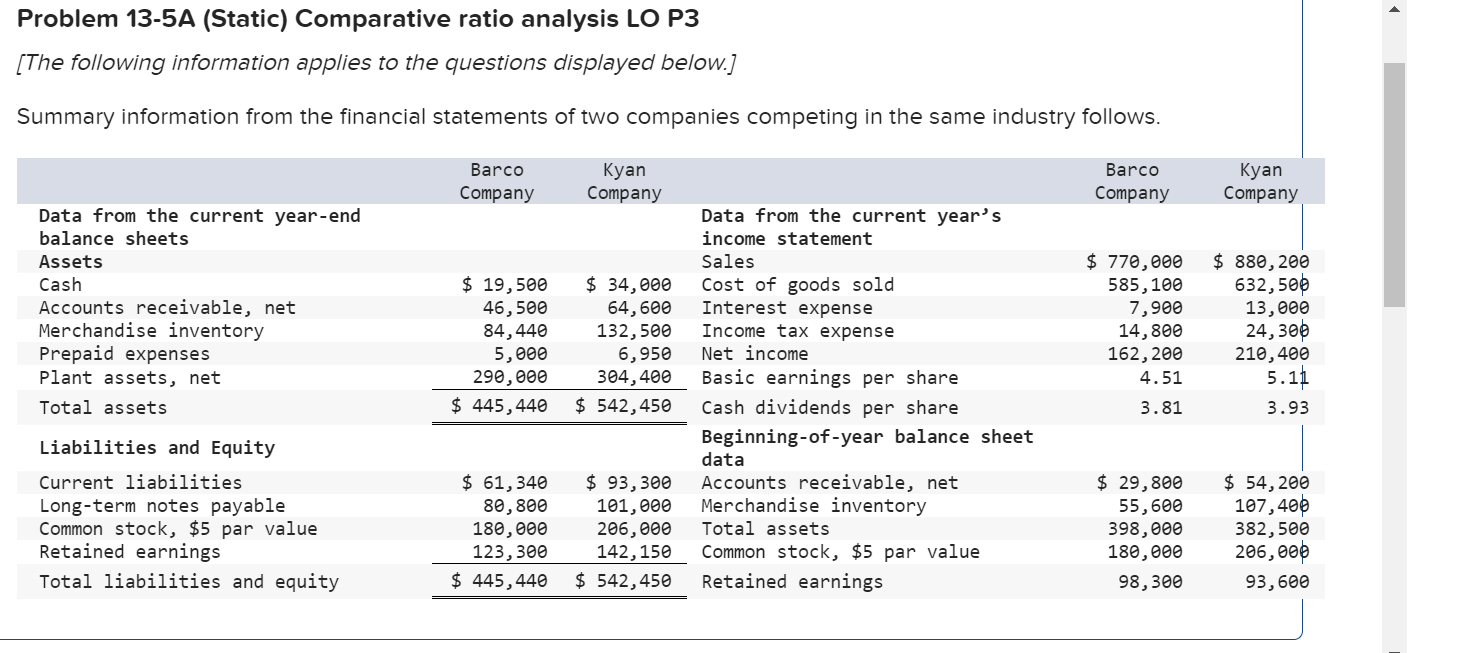Click Barco Current liabilities value $ 61,340
Image resolution: width=1464 pixels, height=653 pixels.
point(504,483)
